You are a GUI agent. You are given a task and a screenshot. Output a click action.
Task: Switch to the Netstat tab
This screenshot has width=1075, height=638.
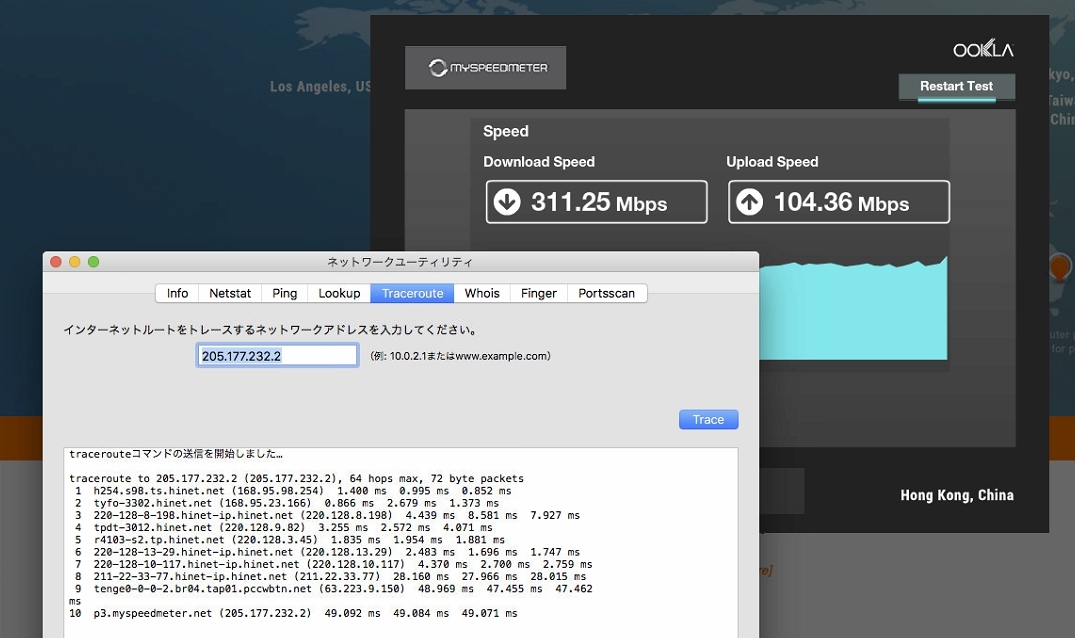(x=230, y=293)
